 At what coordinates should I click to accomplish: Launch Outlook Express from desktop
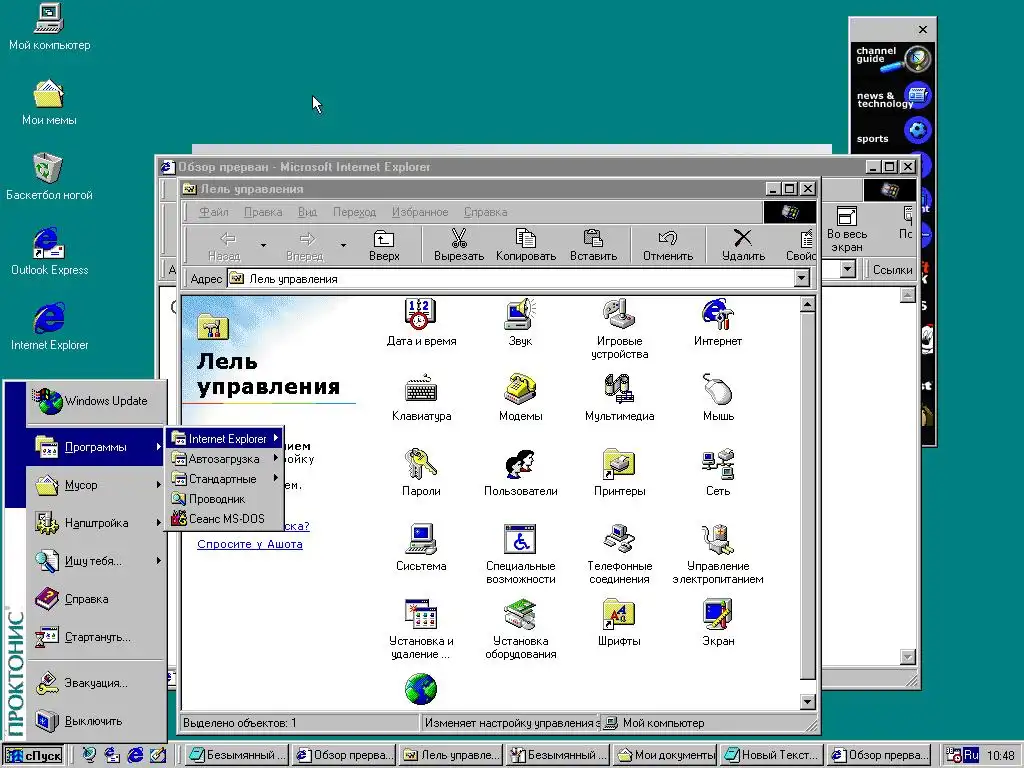(x=49, y=252)
